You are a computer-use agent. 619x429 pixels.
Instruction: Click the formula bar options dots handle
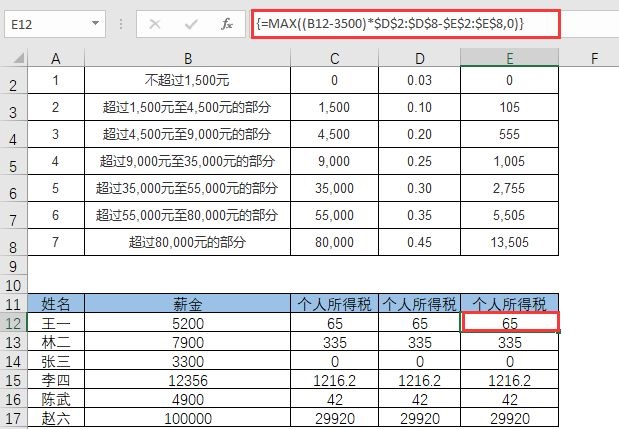121,24
